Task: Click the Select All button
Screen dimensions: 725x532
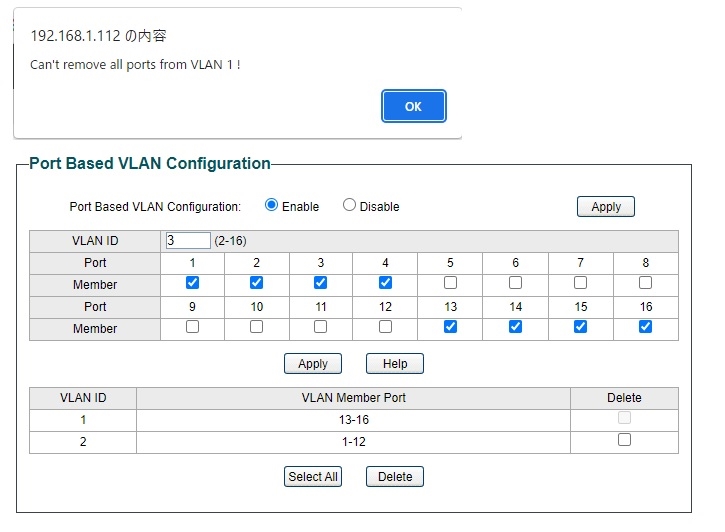Action: (x=313, y=477)
